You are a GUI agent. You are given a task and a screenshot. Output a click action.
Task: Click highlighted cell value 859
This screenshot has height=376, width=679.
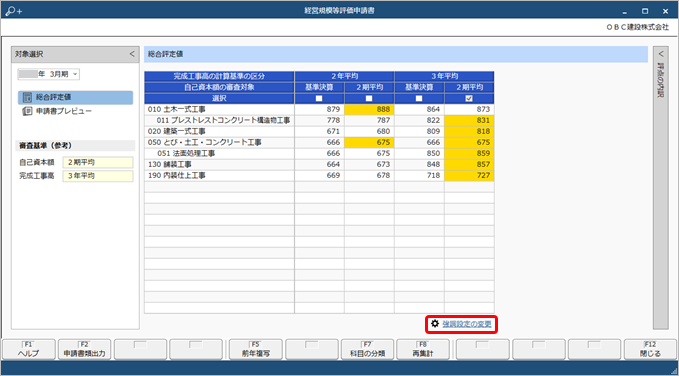[x=469, y=153]
